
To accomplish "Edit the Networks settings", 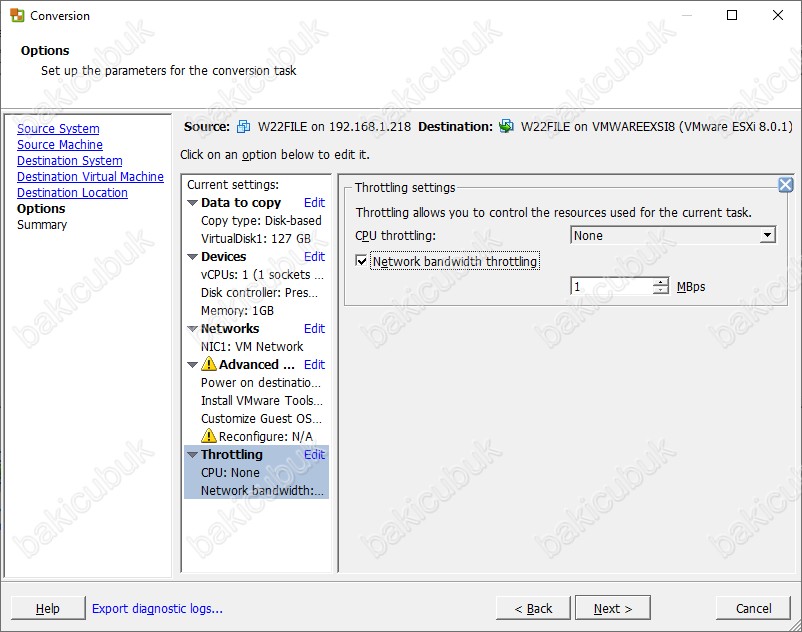I will pos(314,328).
